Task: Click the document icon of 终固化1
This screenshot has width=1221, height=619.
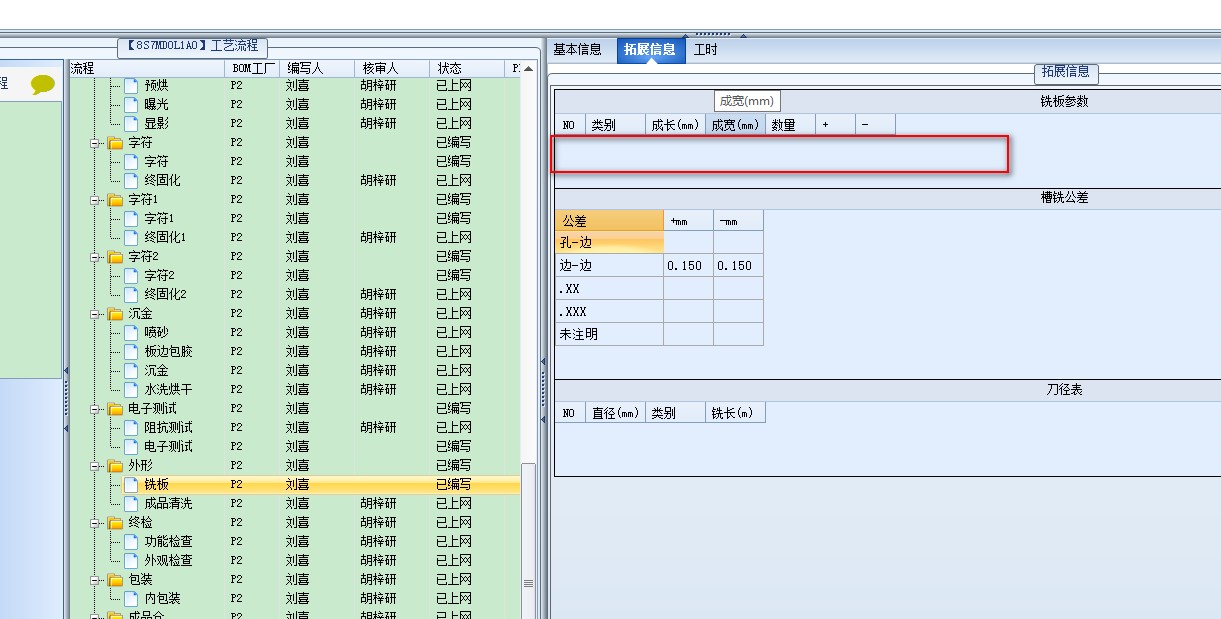Action: tap(131, 238)
